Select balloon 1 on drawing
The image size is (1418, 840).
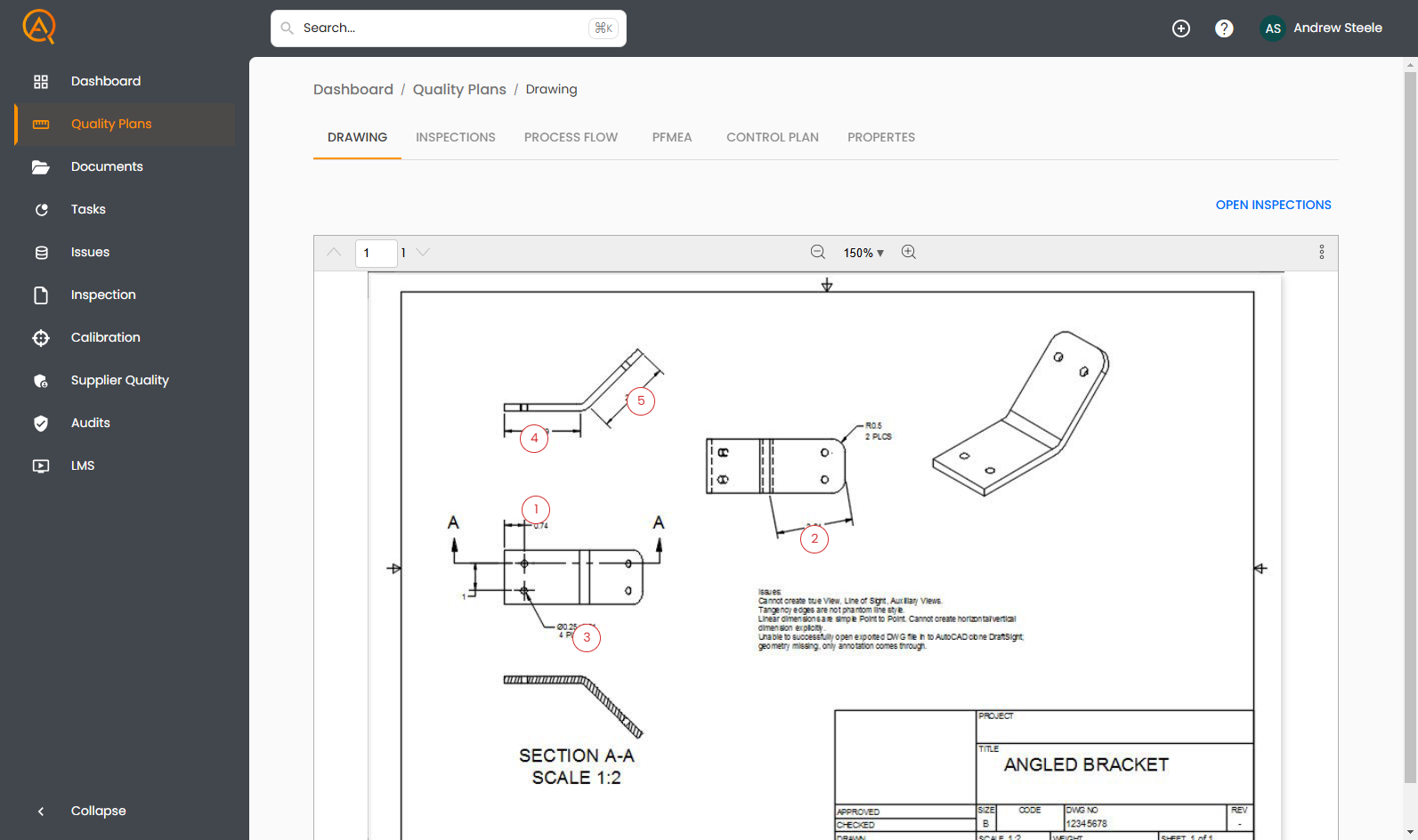pos(536,510)
